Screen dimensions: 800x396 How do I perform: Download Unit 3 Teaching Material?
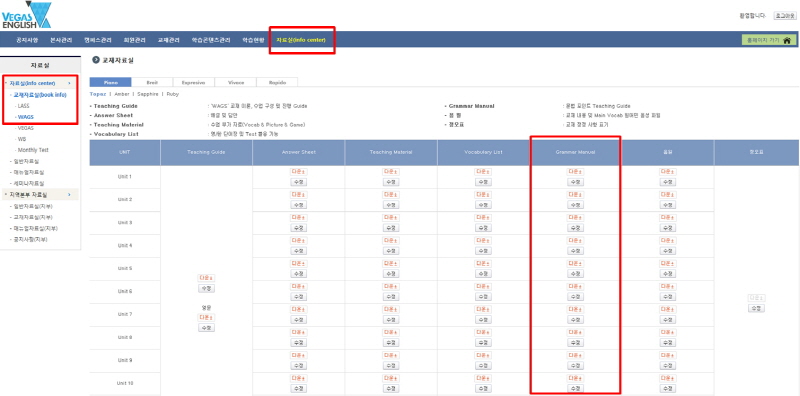pyautogui.click(x=390, y=217)
